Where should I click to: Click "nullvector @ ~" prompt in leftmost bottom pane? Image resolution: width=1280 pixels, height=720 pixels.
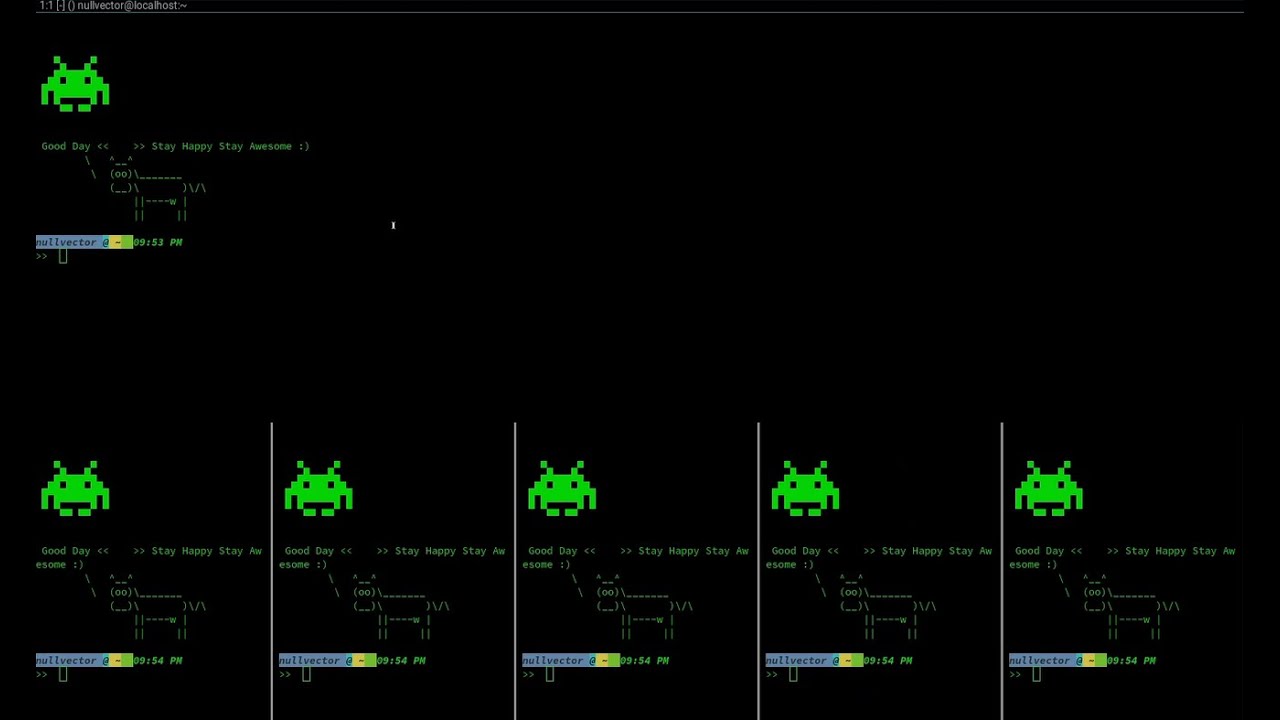(x=84, y=660)
